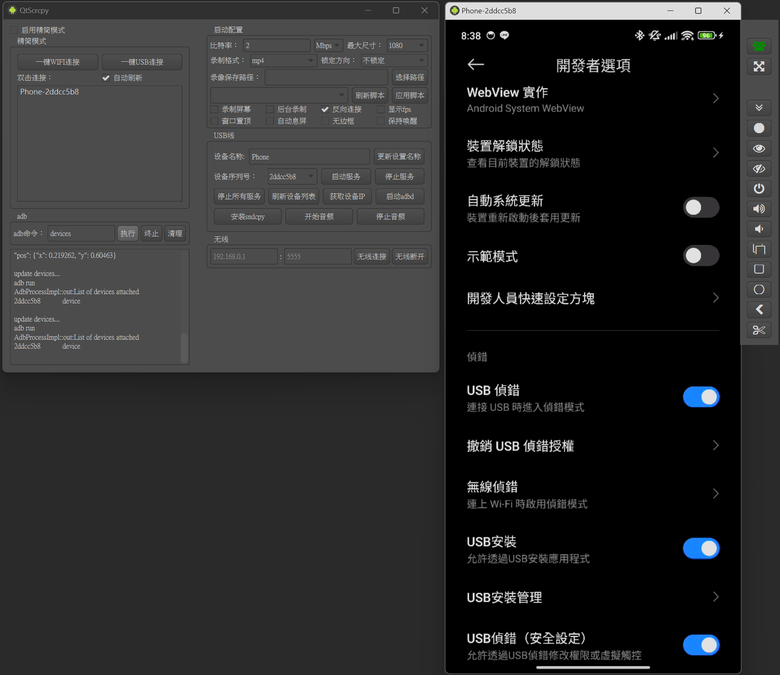Viewport: 780px width, 675px height.
Task: Open the 录制格式 mp4 dropdown
Action: [x=283, y=60]
